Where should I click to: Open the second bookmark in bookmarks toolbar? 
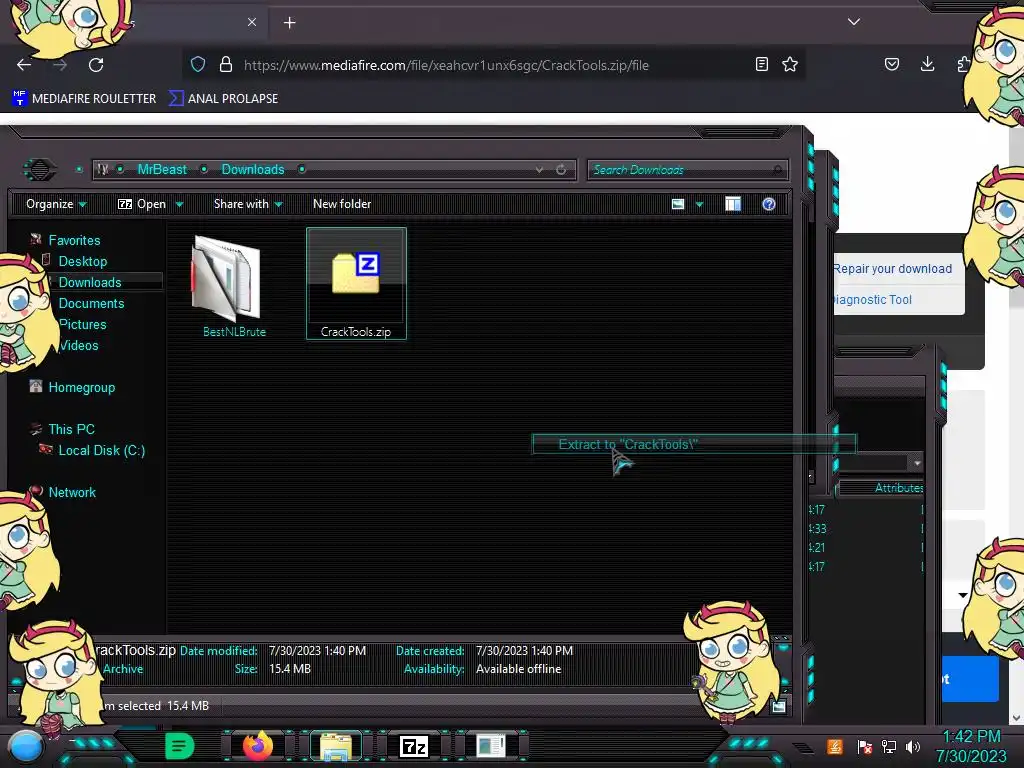[x=223, y=99]
